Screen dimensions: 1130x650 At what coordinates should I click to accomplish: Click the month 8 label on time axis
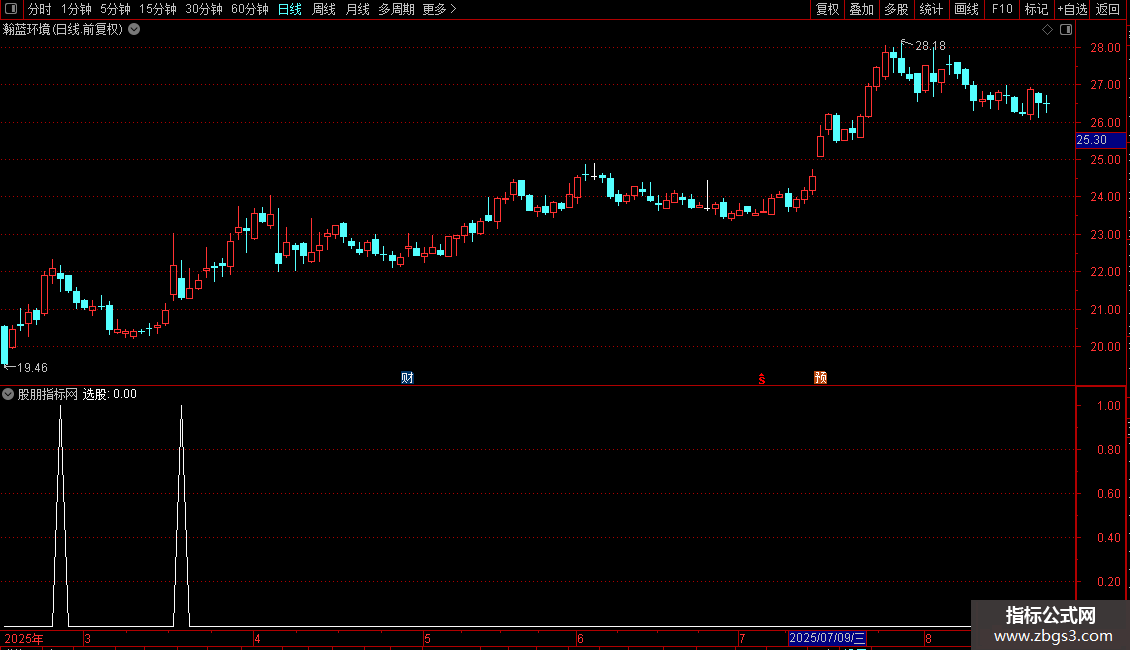928,638
